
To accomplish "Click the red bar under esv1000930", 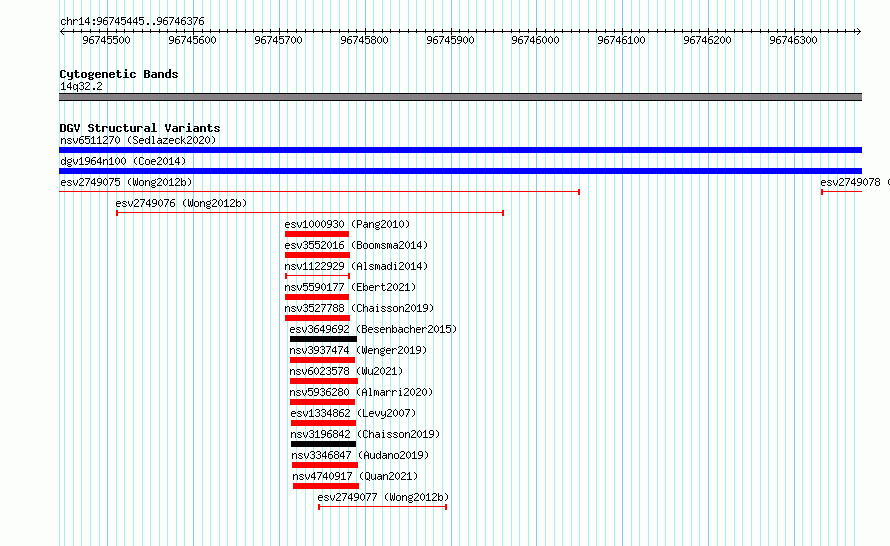I will 317,234.
